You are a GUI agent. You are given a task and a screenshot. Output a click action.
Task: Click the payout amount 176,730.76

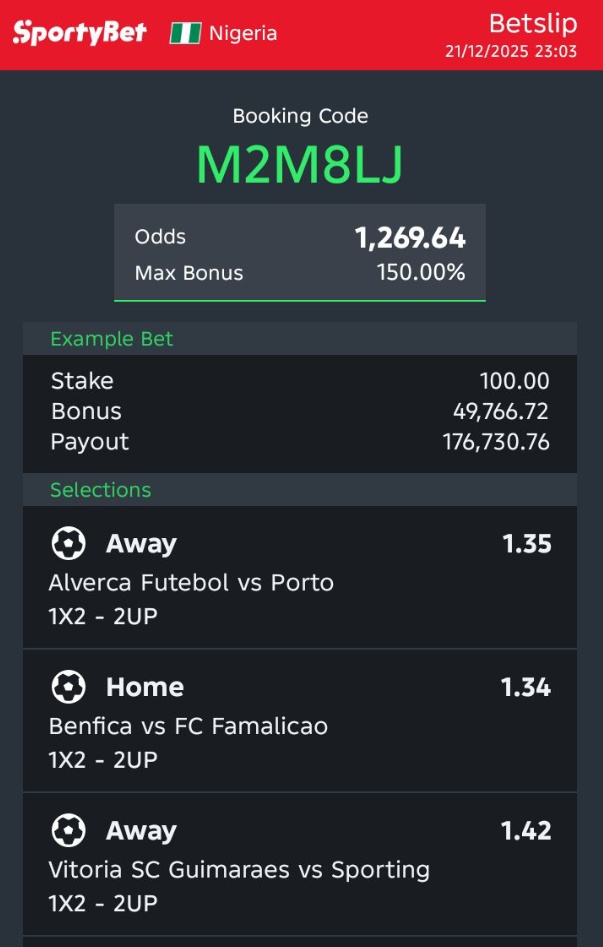pyautogui.click(x=496, y=442)
